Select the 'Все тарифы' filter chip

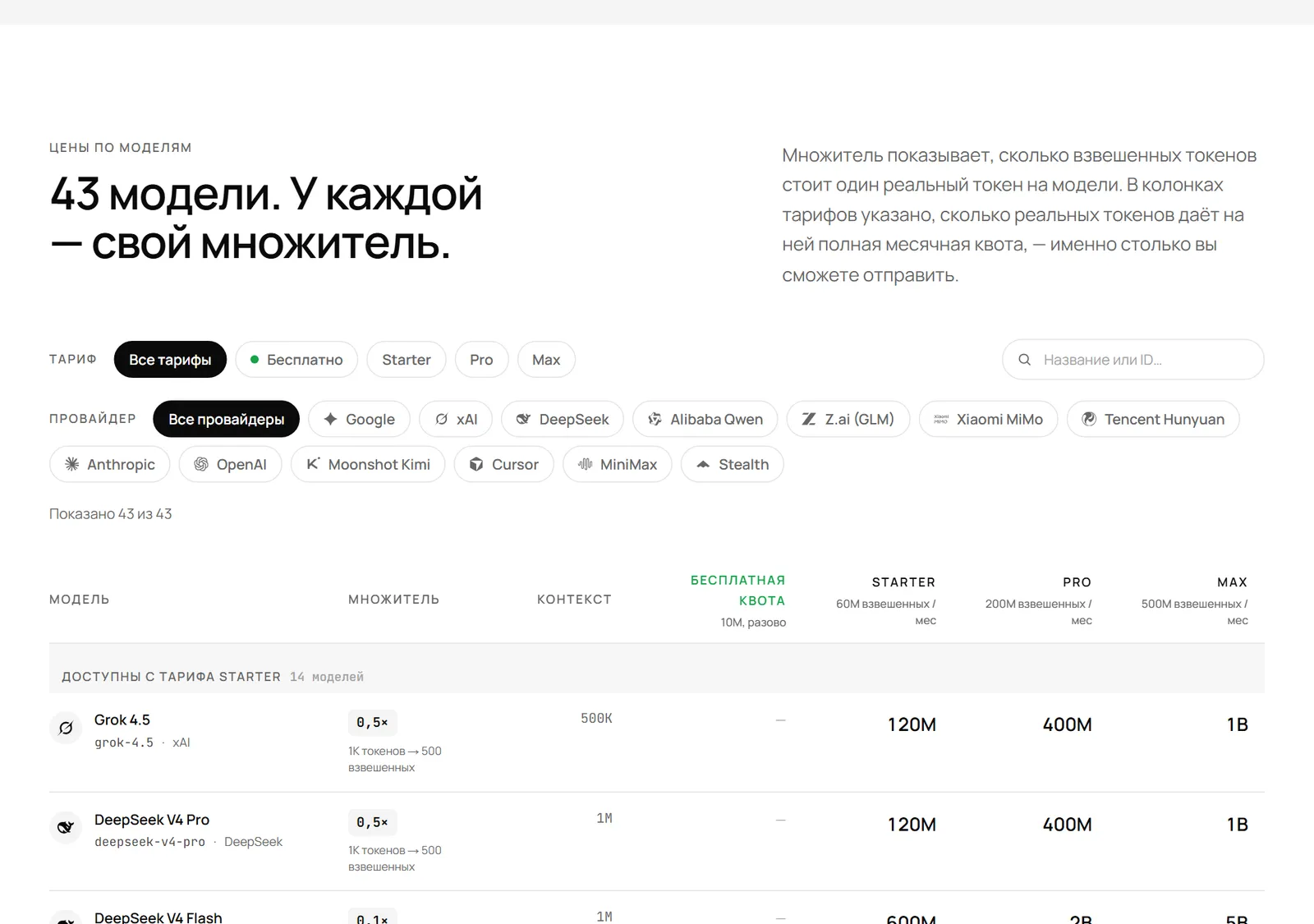(x=170, y=360)
